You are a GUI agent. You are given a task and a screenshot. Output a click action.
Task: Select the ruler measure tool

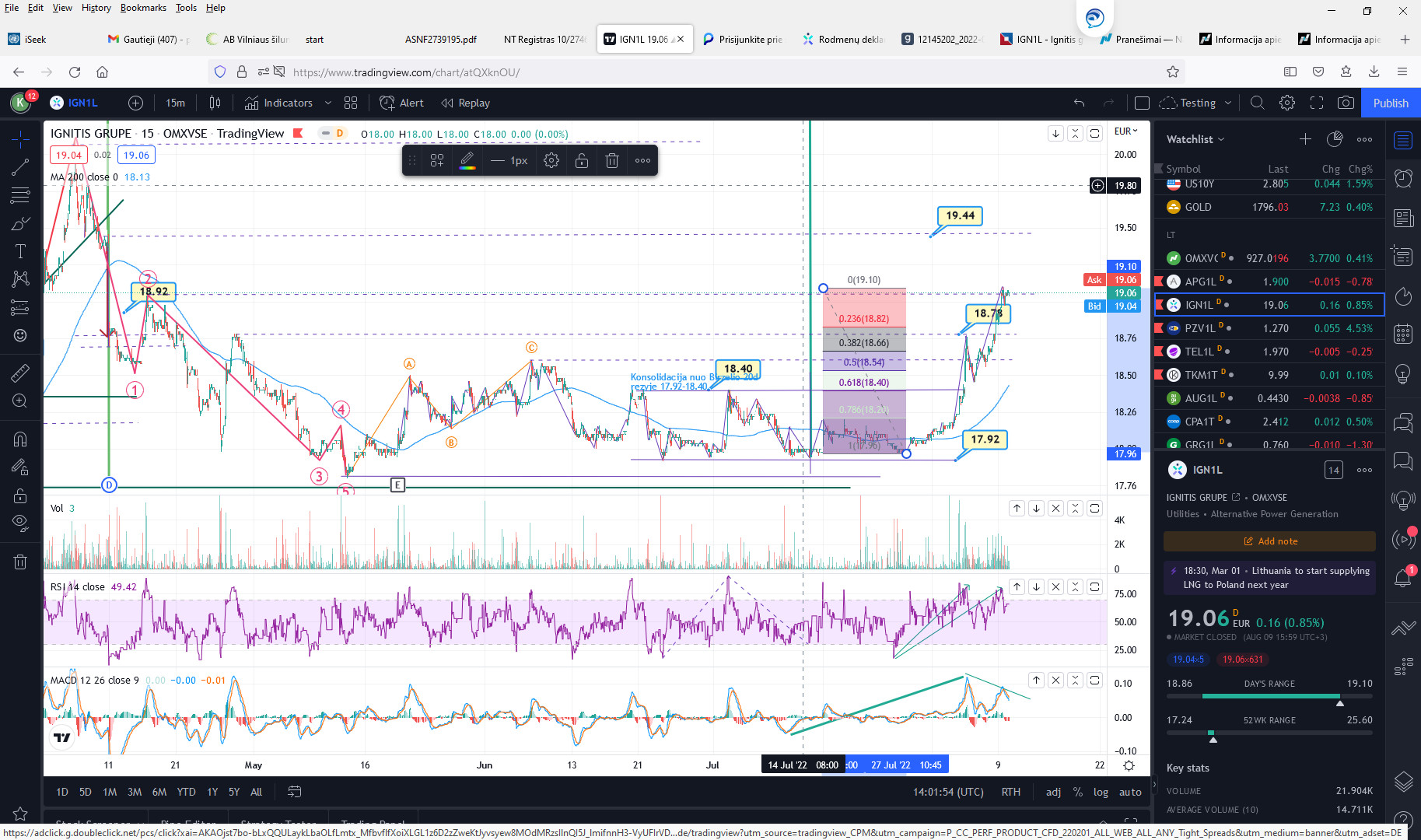coord(20,373)
